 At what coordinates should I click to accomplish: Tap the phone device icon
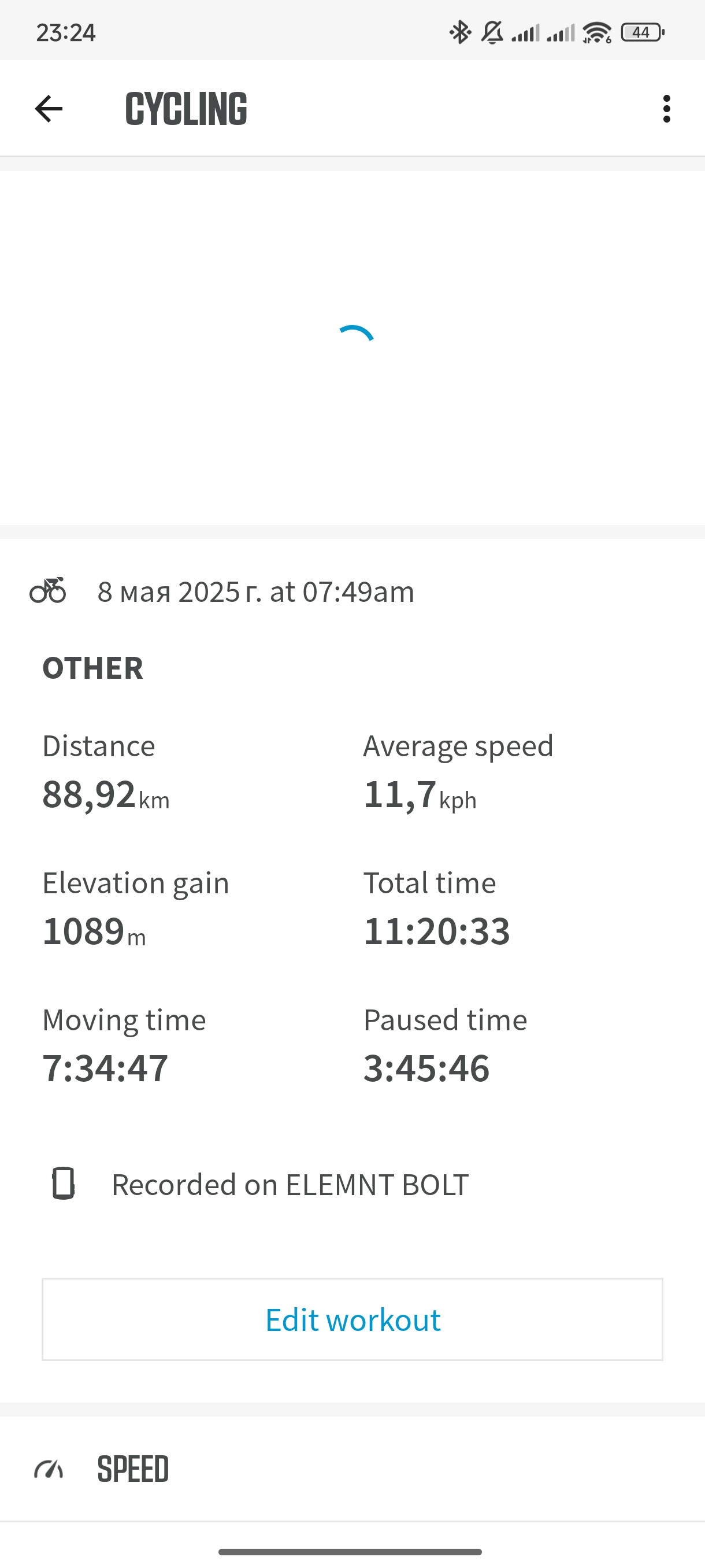point(63,1184)
